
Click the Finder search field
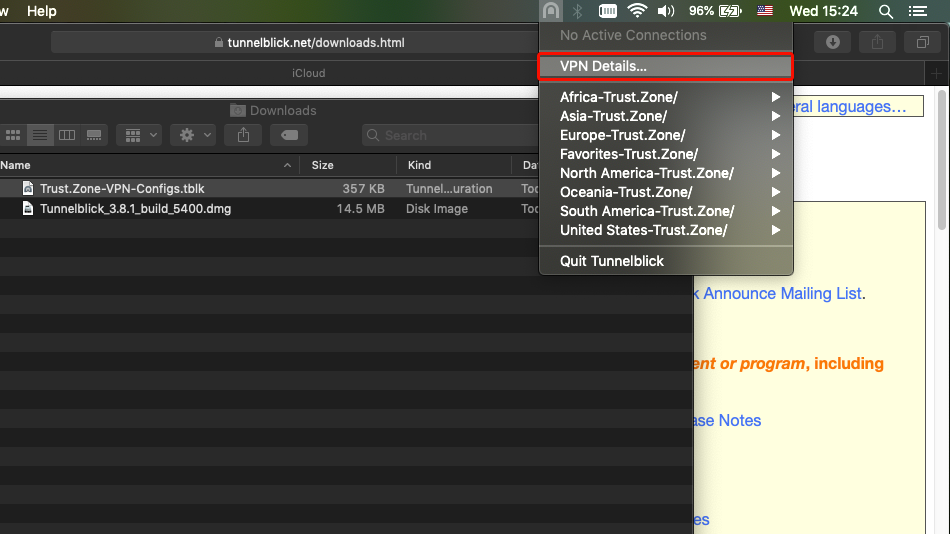450,135
